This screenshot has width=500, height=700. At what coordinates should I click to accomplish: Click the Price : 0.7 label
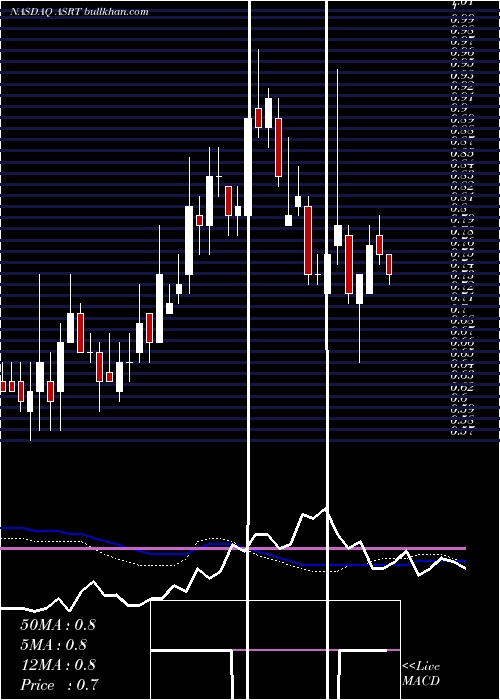(60, 685)
